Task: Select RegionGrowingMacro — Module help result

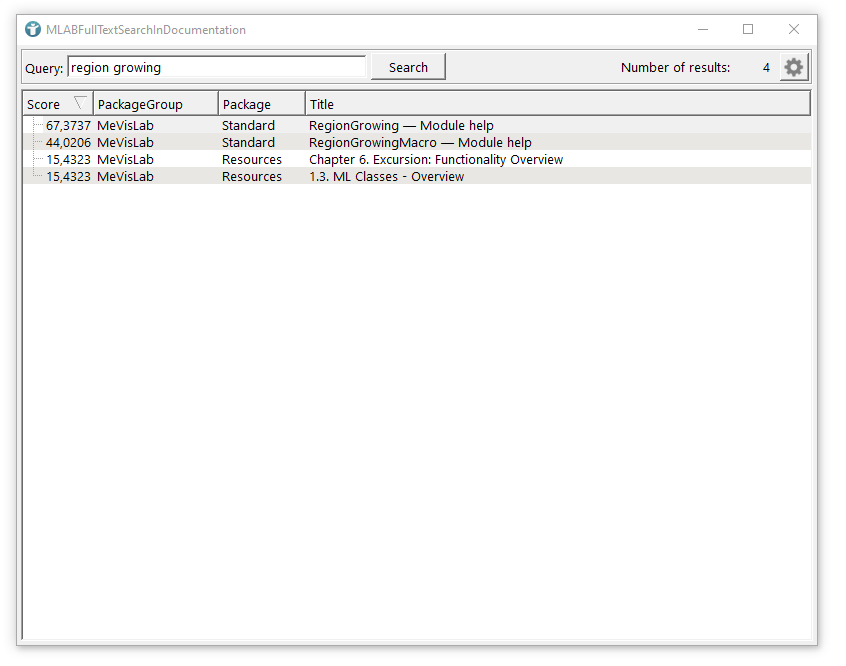Action: [x=420, y=143]
